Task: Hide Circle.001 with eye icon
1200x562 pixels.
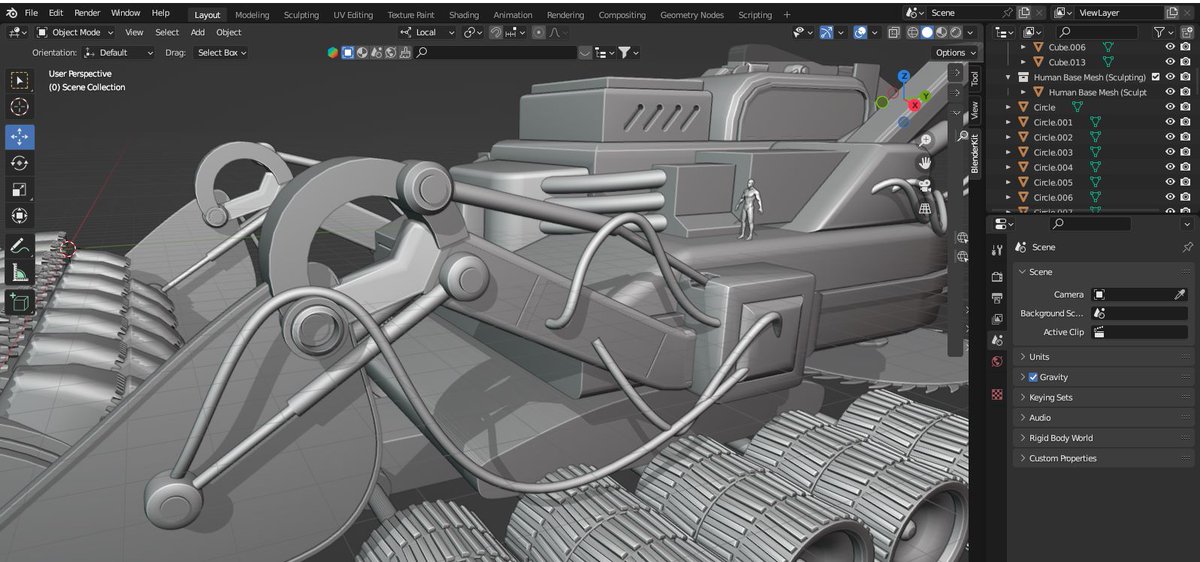Action: [1170, 122]
